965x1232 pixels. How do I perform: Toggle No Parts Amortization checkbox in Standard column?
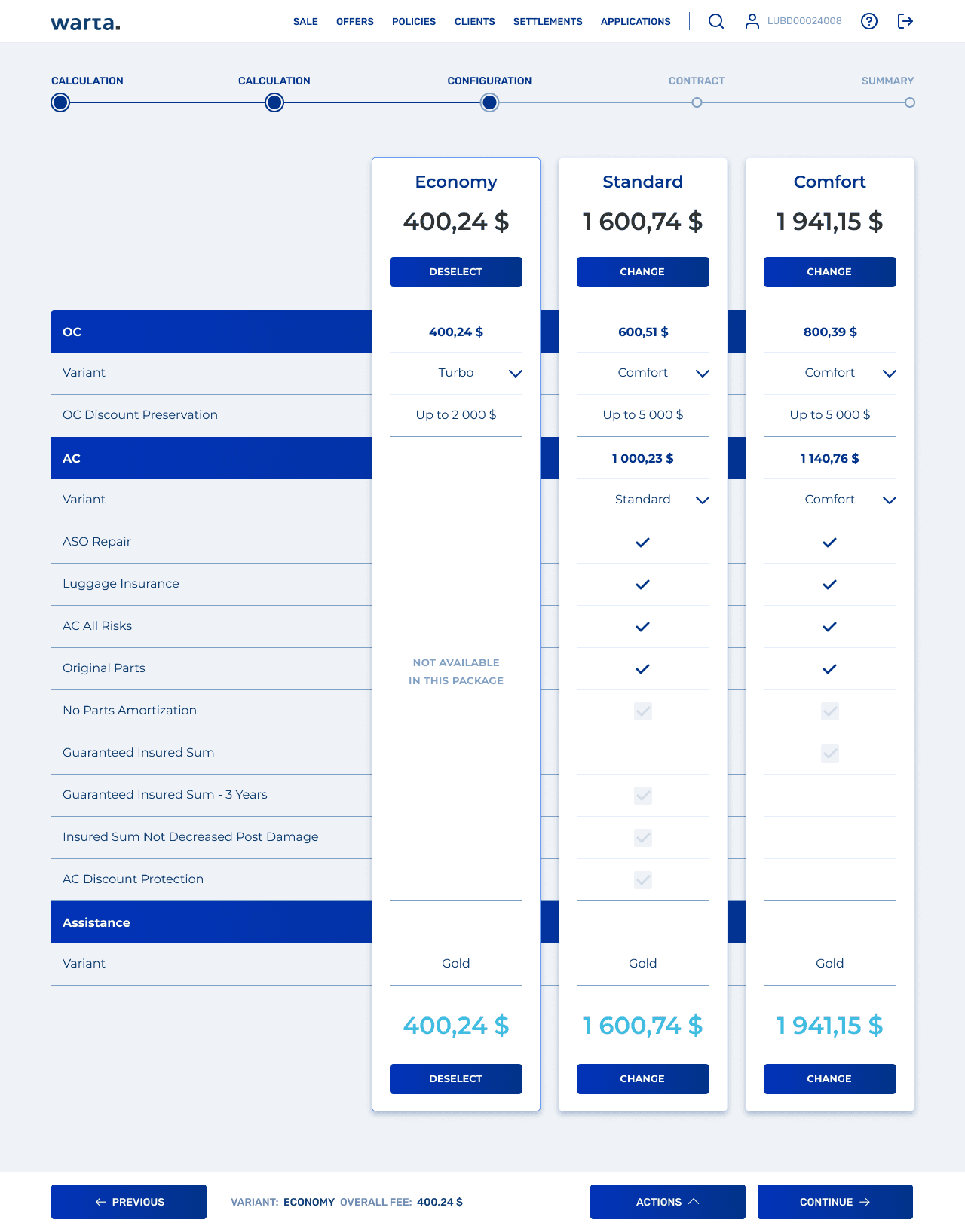point(643,711)
